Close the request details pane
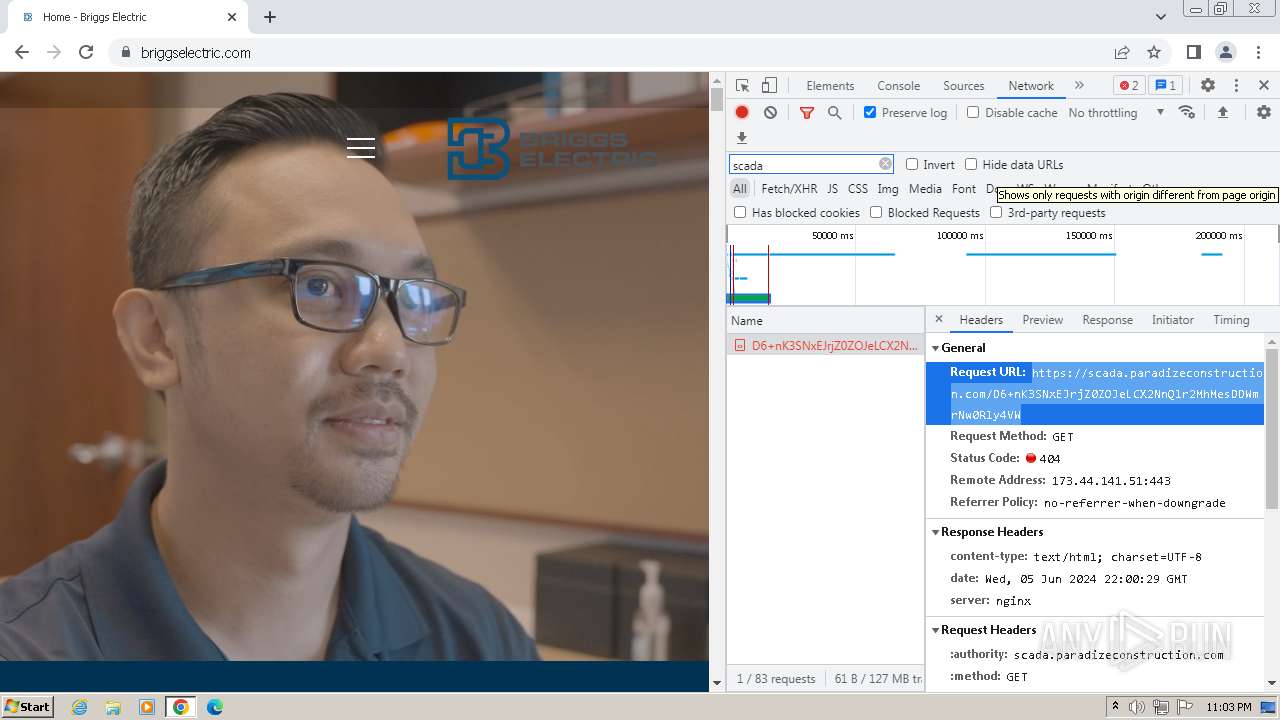 pos(938,320)
